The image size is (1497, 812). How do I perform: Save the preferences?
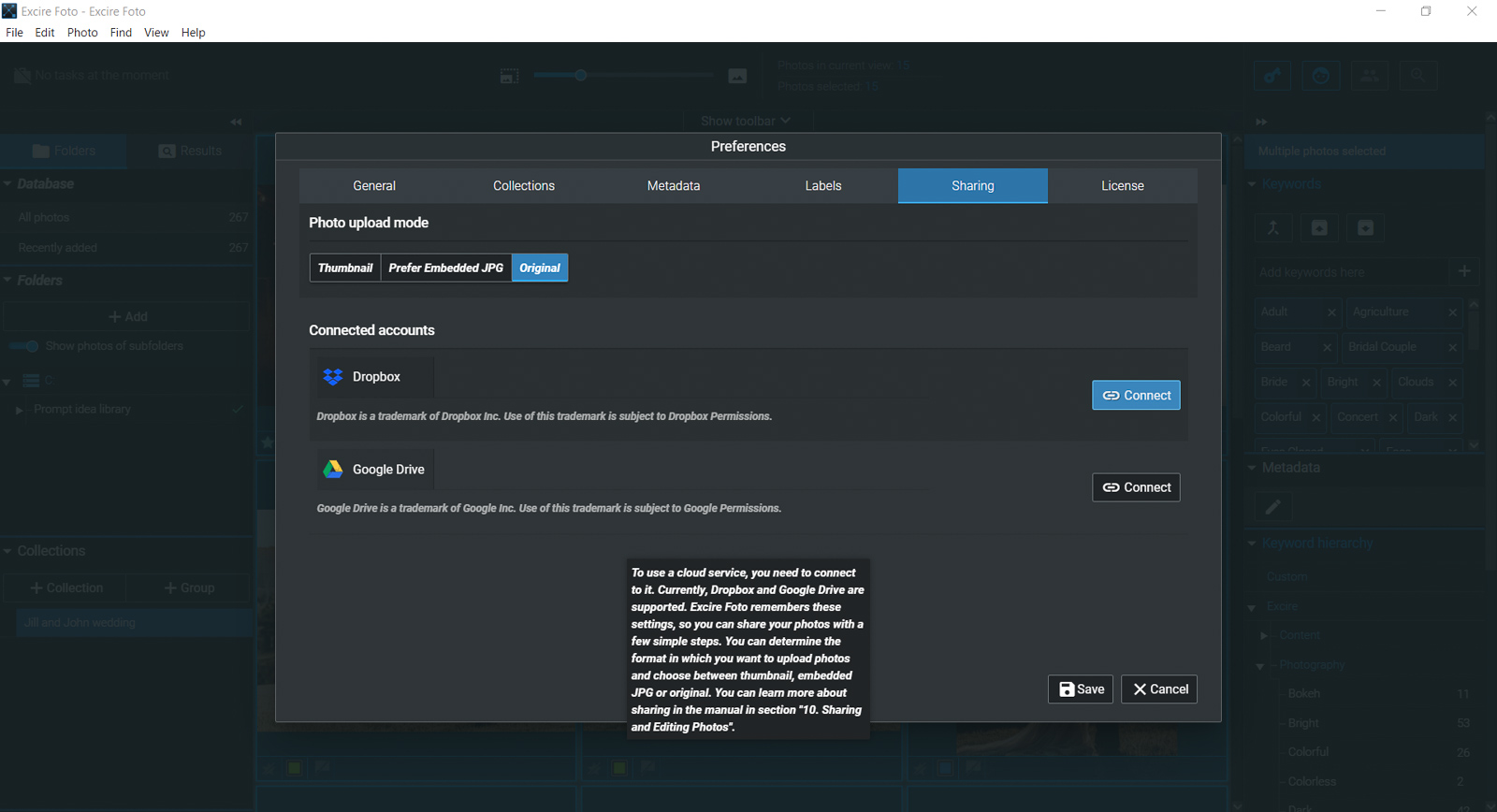(x=1080, y=689)
